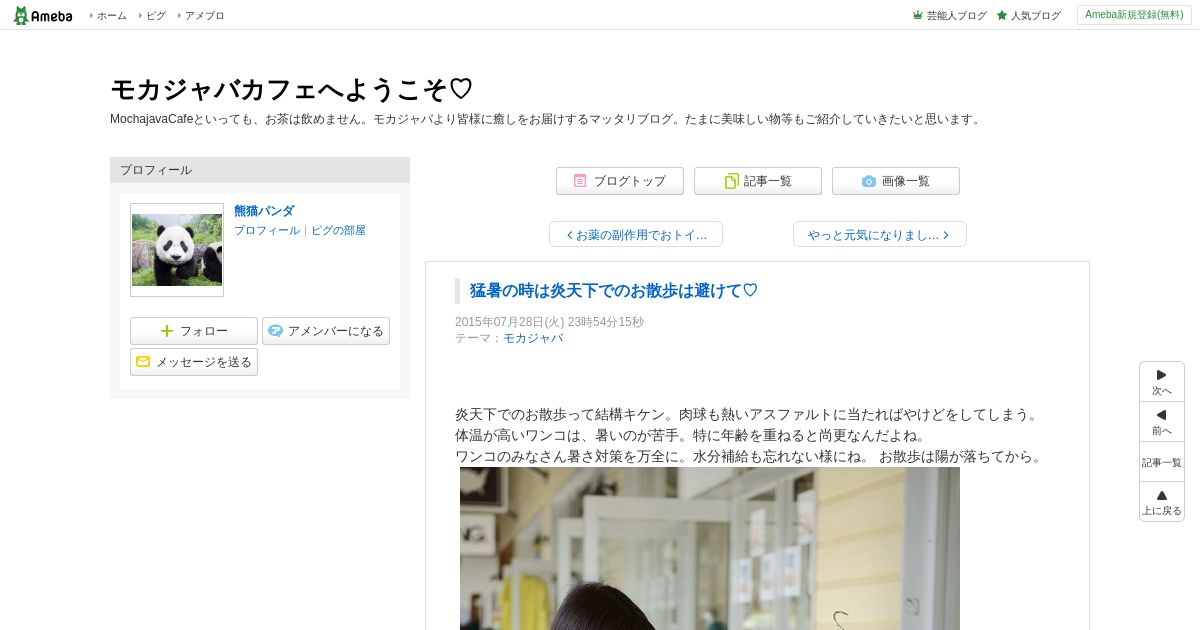Open article title 猛暑の時は炎天下でのお散歩は避けて♡
Screen dimensions: 1200x630
614,291
